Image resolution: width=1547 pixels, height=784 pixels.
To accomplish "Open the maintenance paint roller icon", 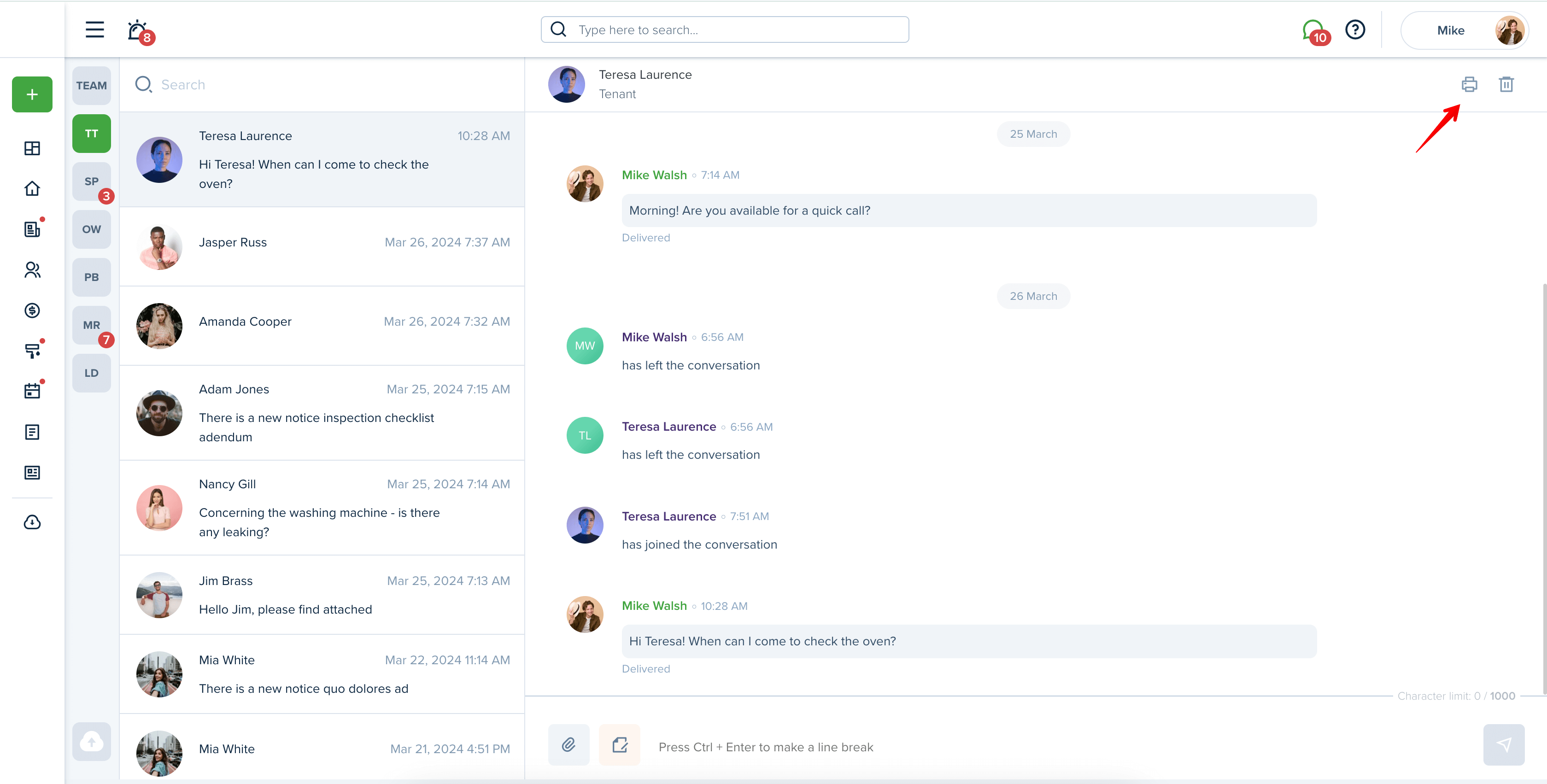I will [32, 351].
